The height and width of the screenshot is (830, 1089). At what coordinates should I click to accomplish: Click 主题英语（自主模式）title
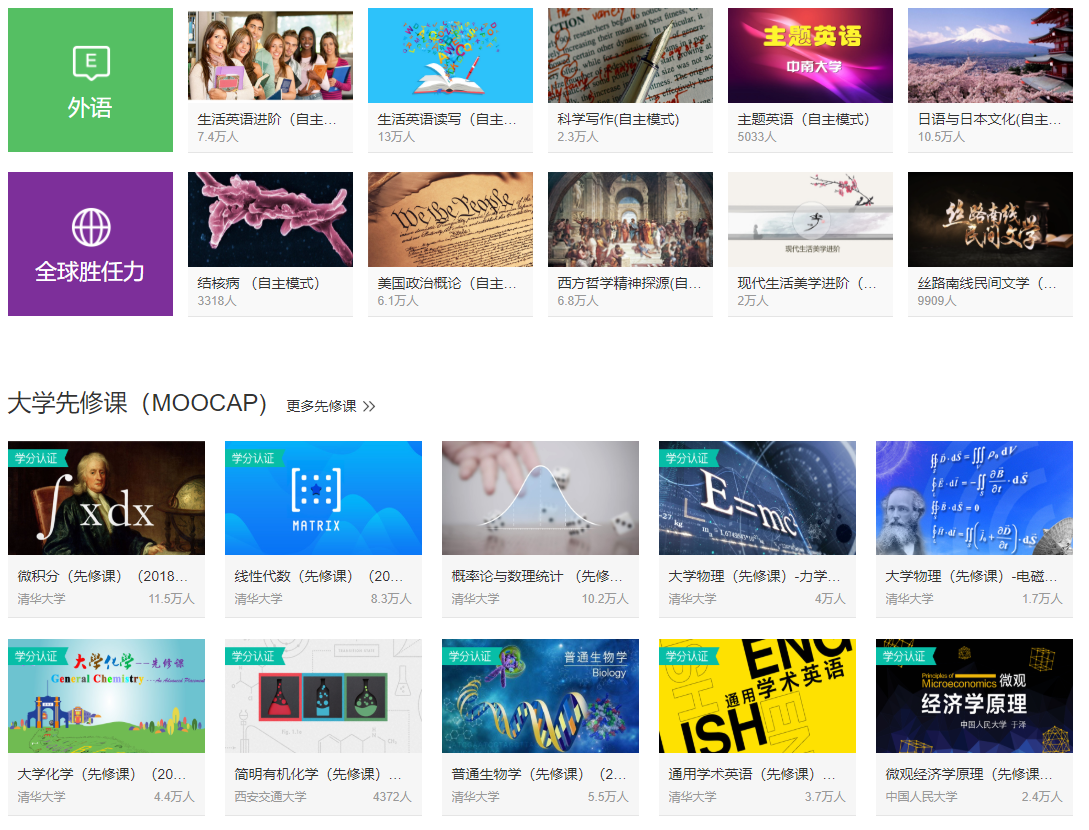(804, 119)
